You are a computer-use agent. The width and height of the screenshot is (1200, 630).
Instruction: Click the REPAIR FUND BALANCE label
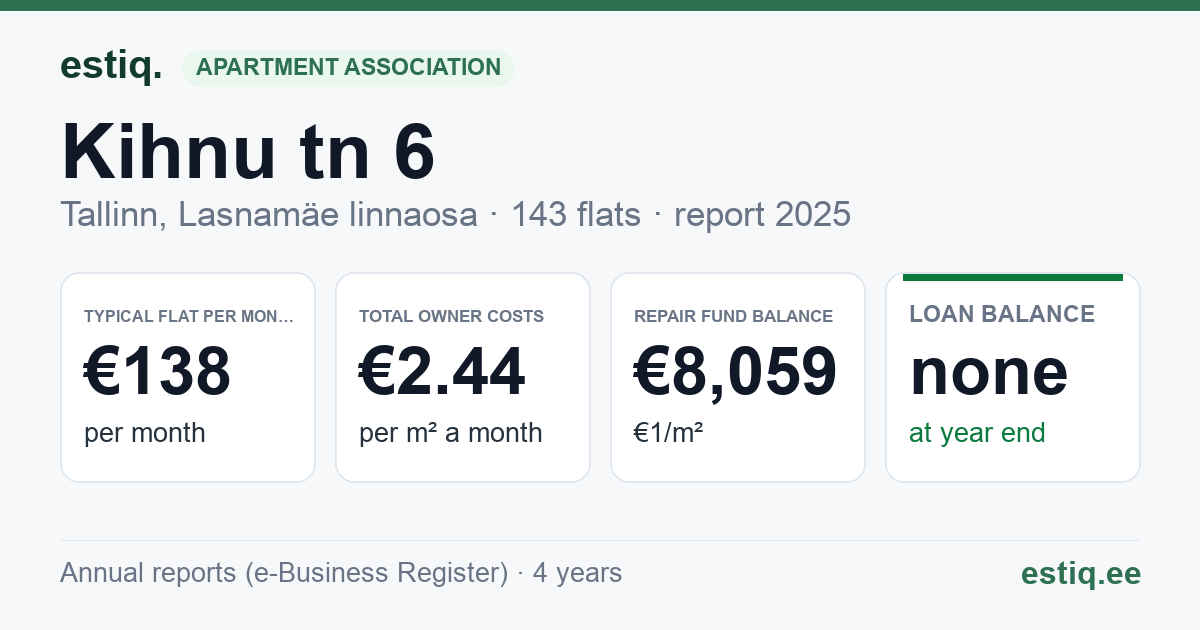point(734,316)
